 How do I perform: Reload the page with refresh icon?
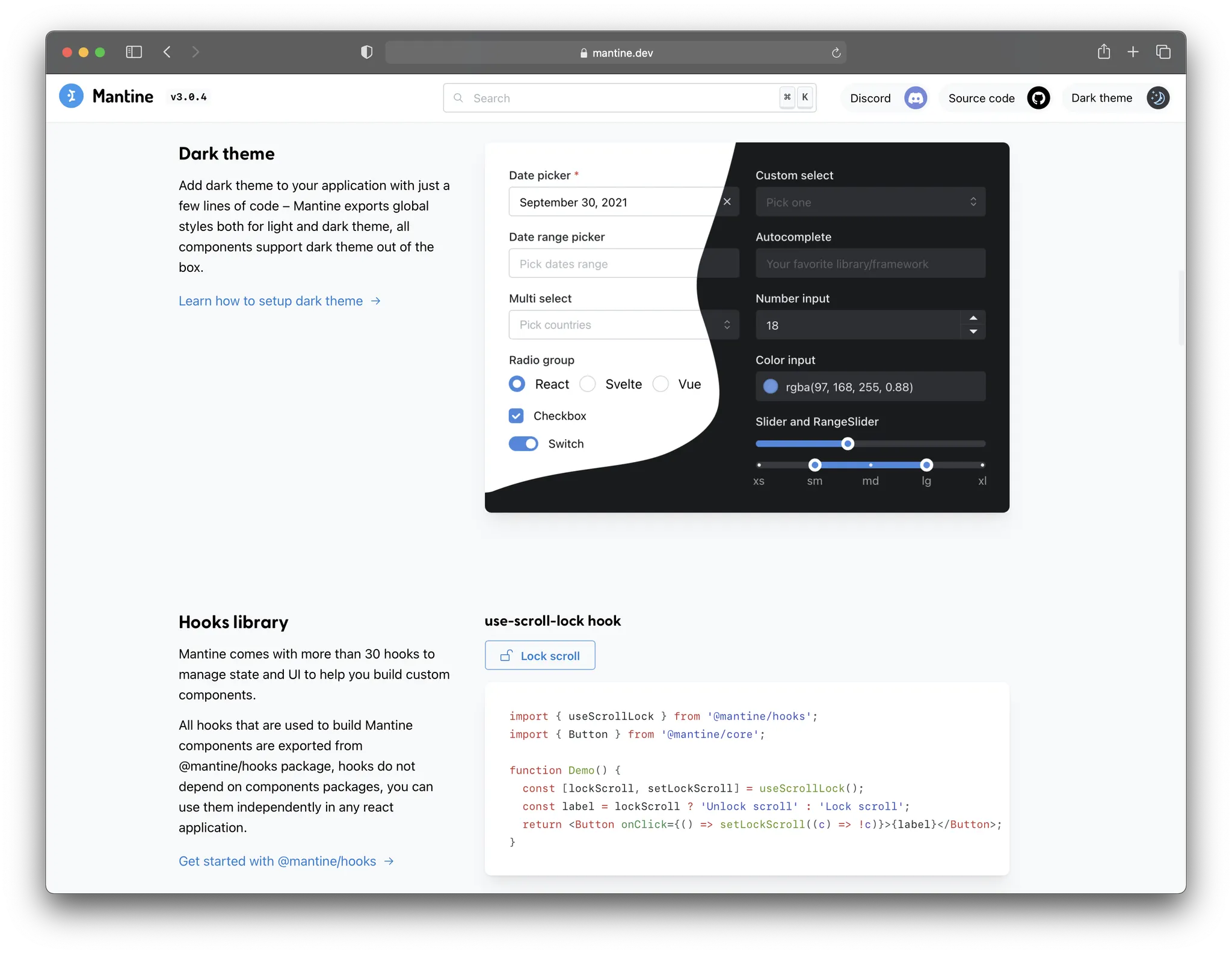tap(836, 53)
